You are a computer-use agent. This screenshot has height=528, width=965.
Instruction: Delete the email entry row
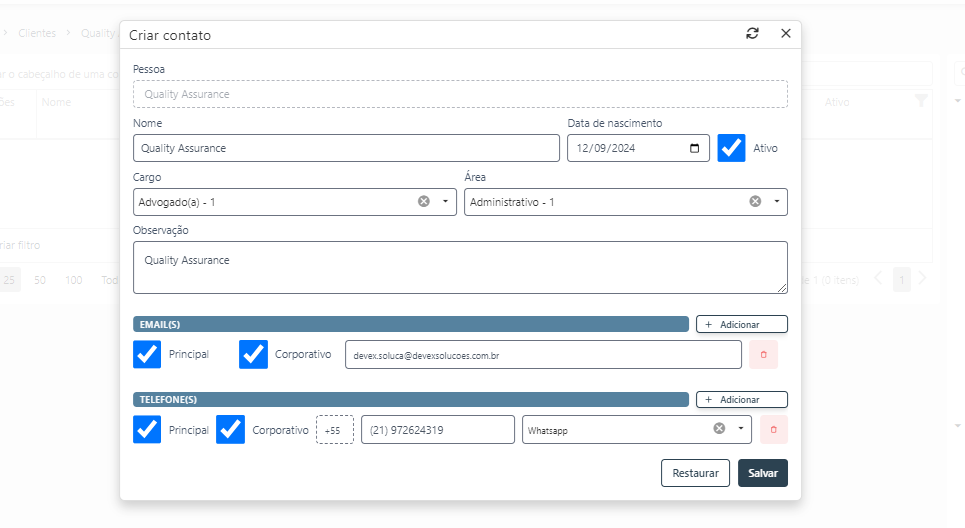(763, 354)
